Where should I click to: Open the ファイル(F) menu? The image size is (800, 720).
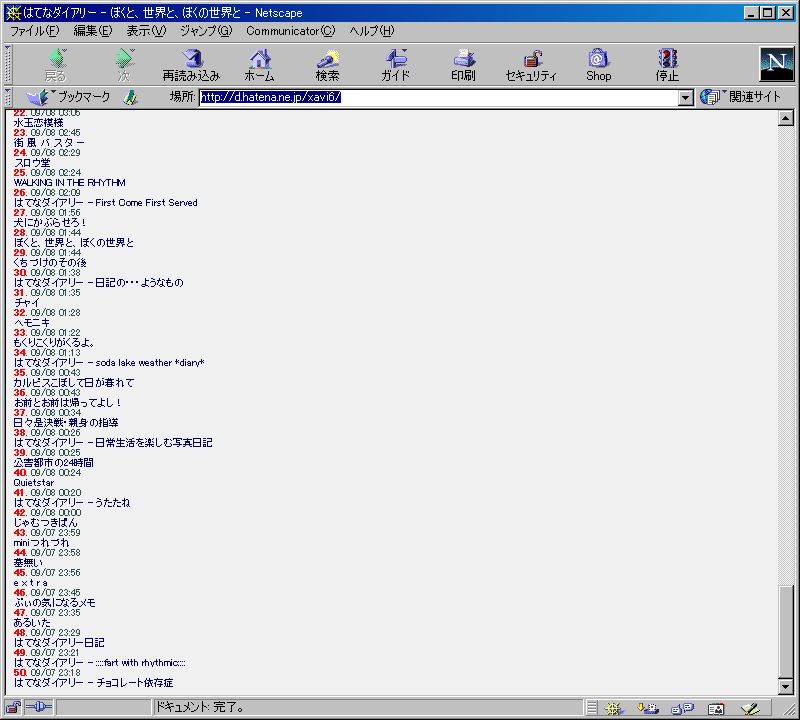35,31
